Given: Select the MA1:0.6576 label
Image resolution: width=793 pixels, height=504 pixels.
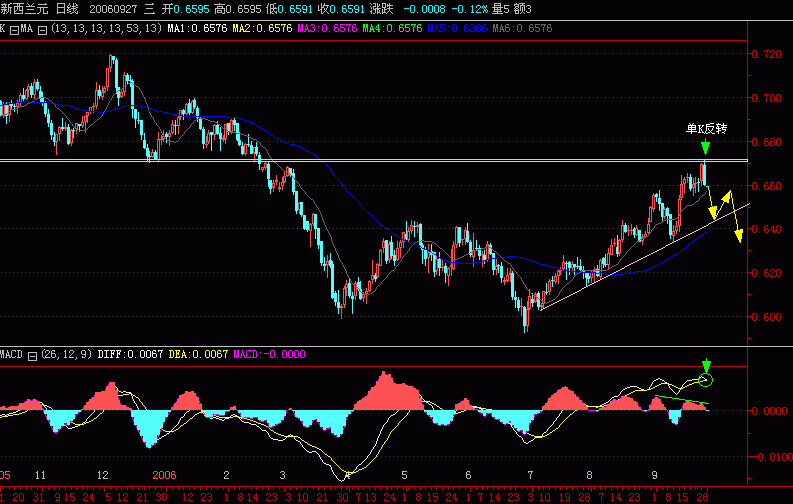Looking at the screenshot, I should (x=197, y=29).
